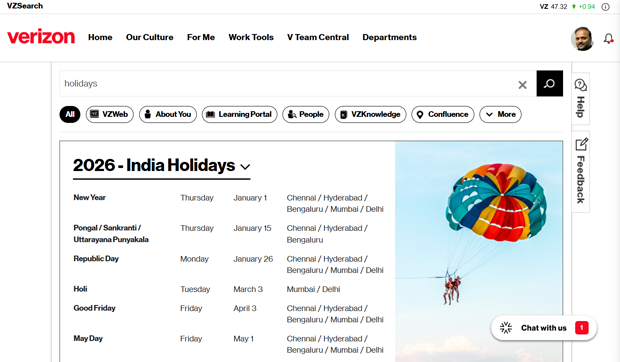
Task: Open the Departments menu
Action: point(389,37)
